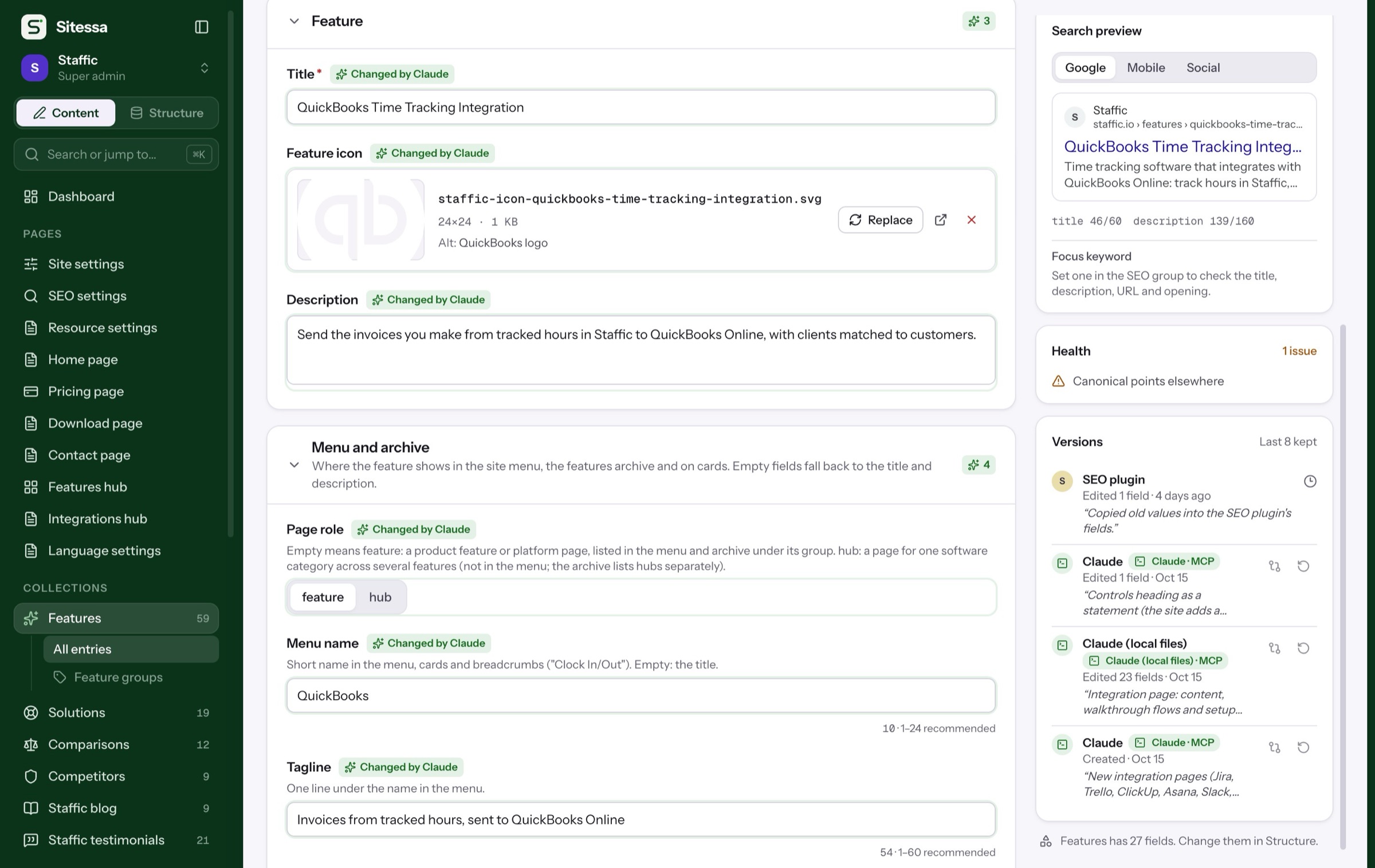The image size is (1375, 868).
Task: Restore the Claude (local files) version
Action: (x=1303, y=648)
